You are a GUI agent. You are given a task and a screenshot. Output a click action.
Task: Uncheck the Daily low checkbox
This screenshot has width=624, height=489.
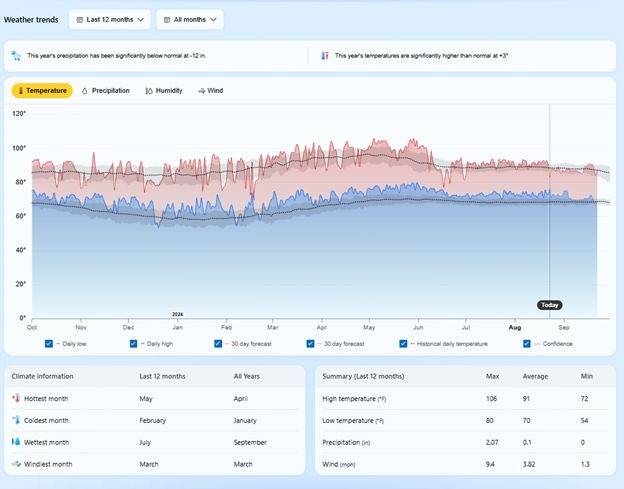click(x=49, y=344)
